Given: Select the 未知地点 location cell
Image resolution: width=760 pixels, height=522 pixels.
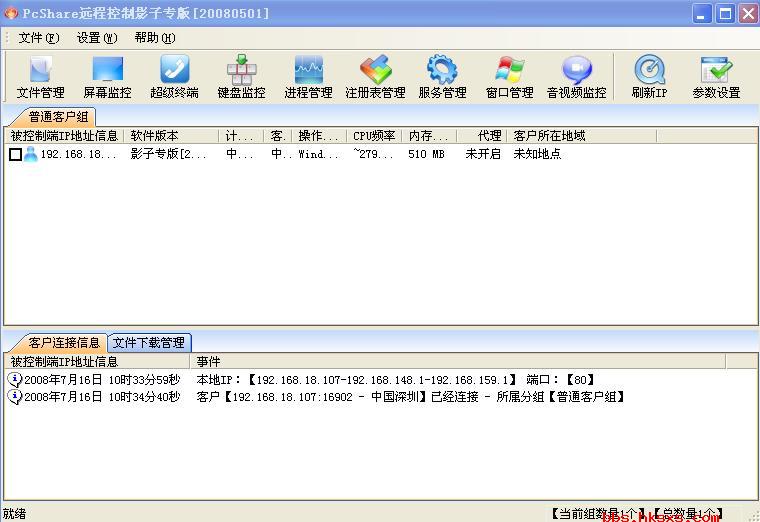Looking at the screenshot, I should coord(537,154).
